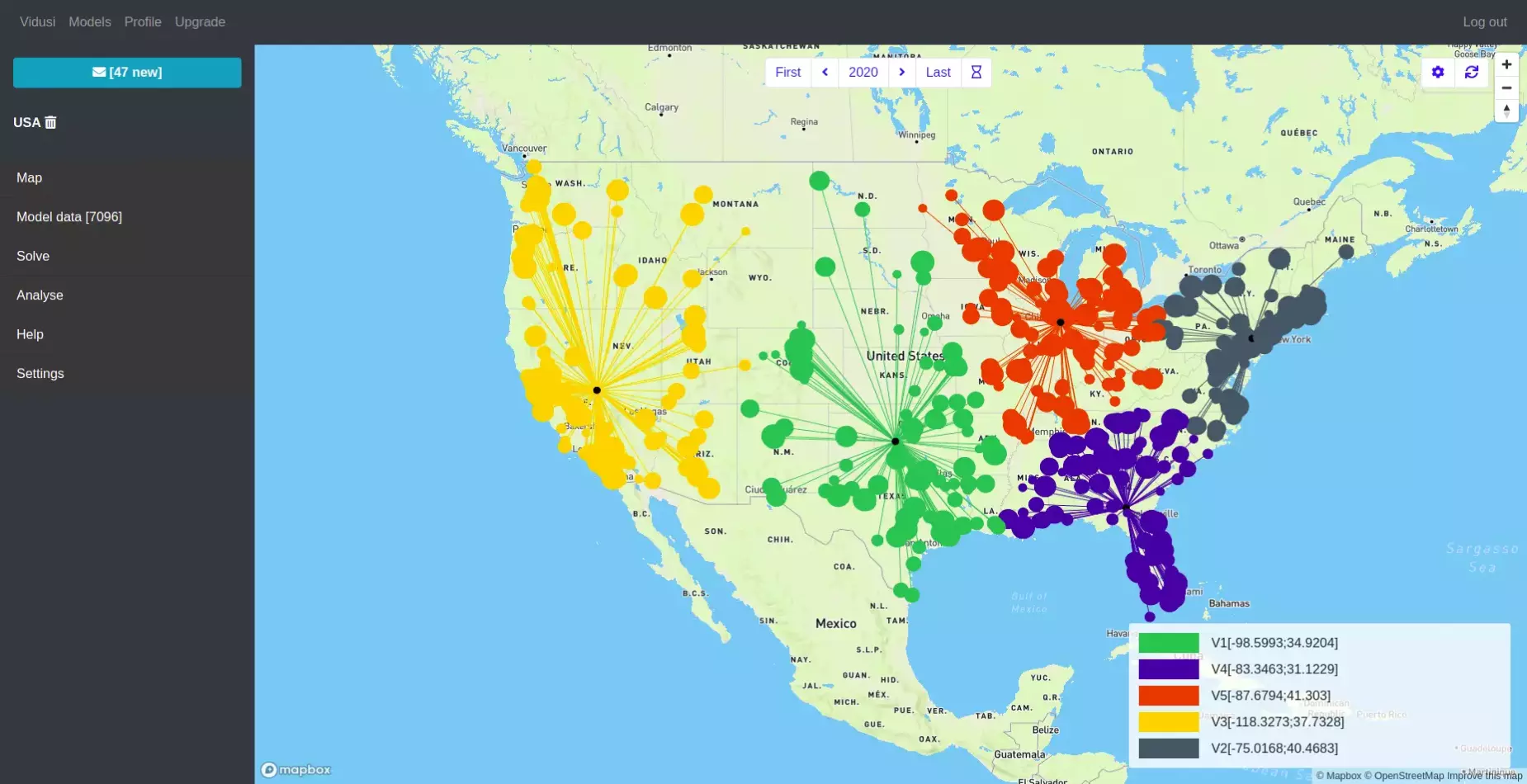This screenshot has height=784, width=1527.
Task: Open the Map sidebar item
Action: click(x=127, y=177)
